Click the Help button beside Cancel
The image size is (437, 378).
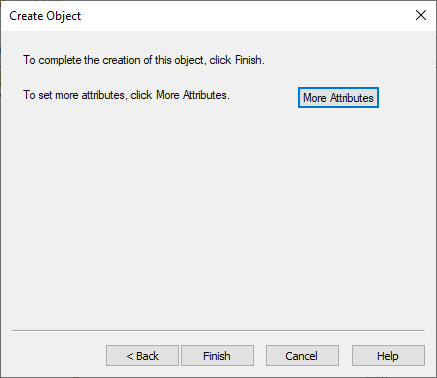coord(388,356)
